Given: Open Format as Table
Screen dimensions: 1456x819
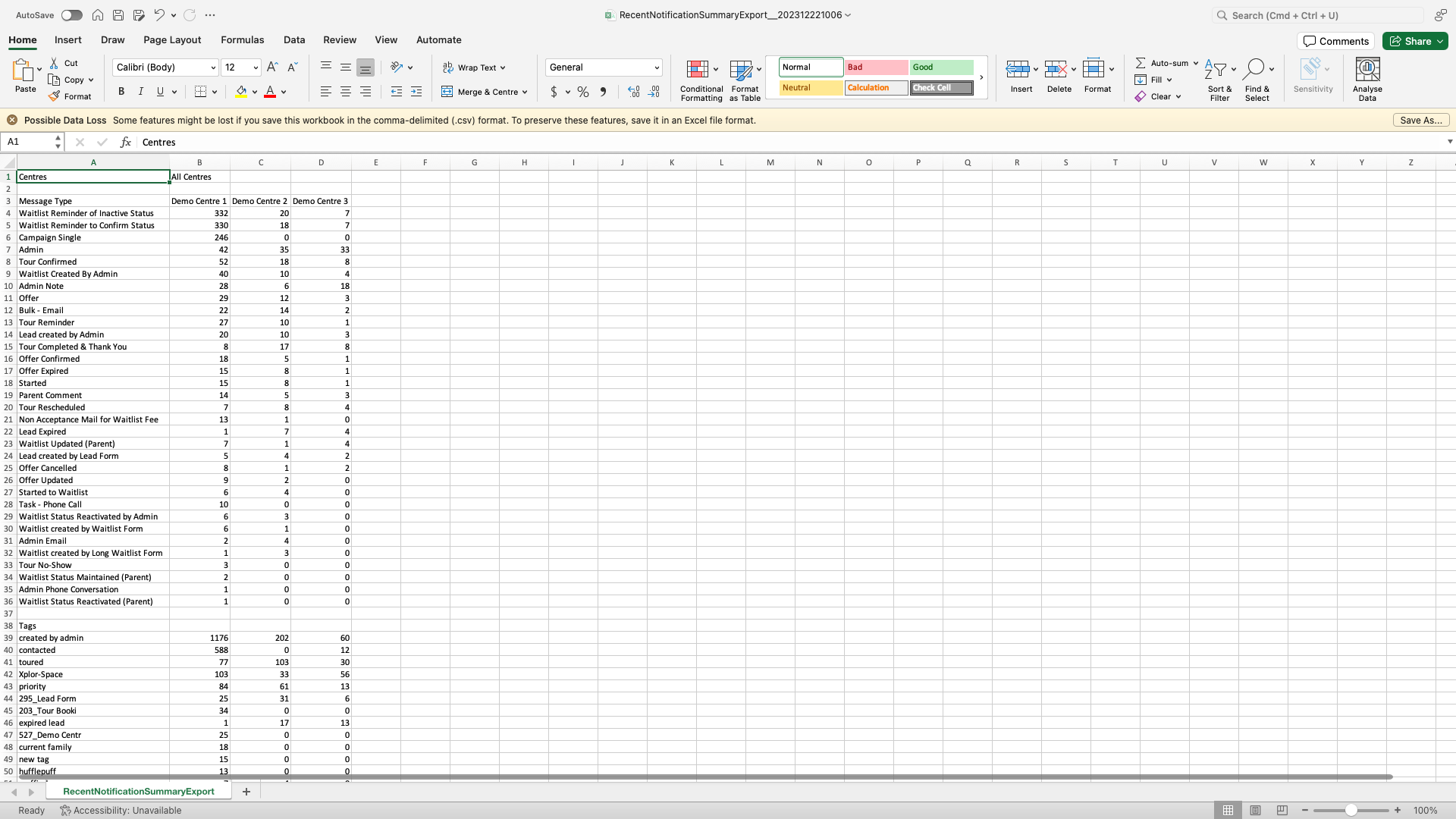Looking at the screenshot, I should [745, 80].
